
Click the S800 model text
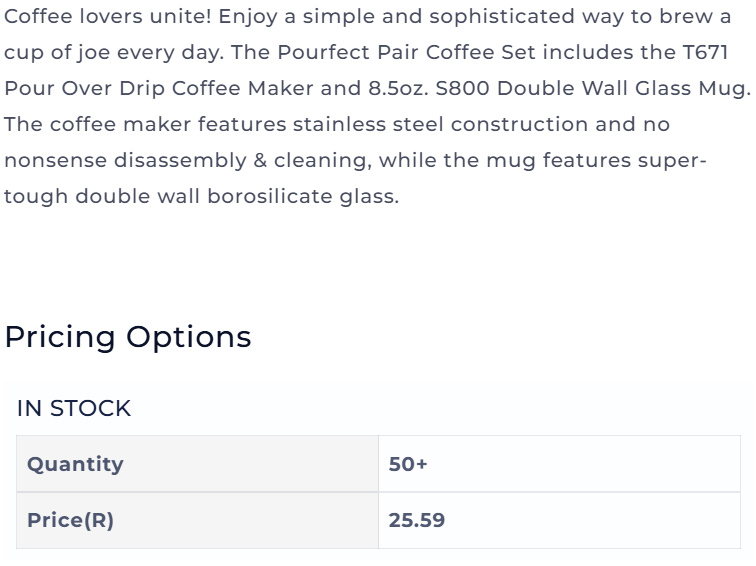click(x=462, y=88)
